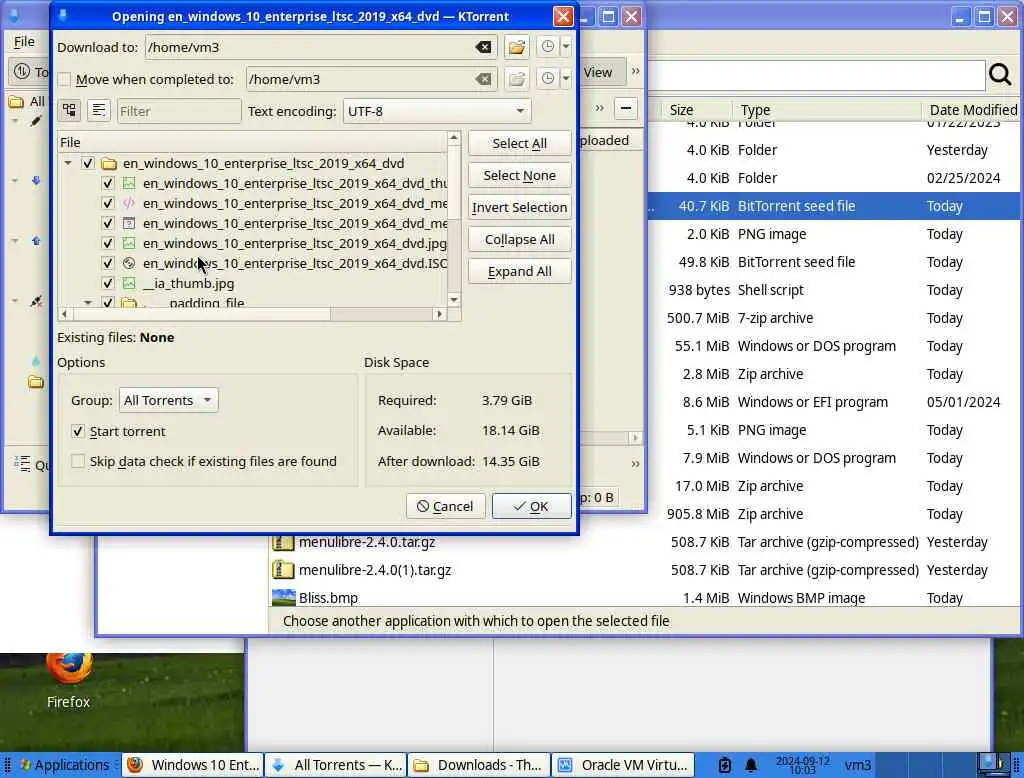Open the Firefox desktop icon
Image resolution: width=1024 pixels, height=778 pixels.
69,668
